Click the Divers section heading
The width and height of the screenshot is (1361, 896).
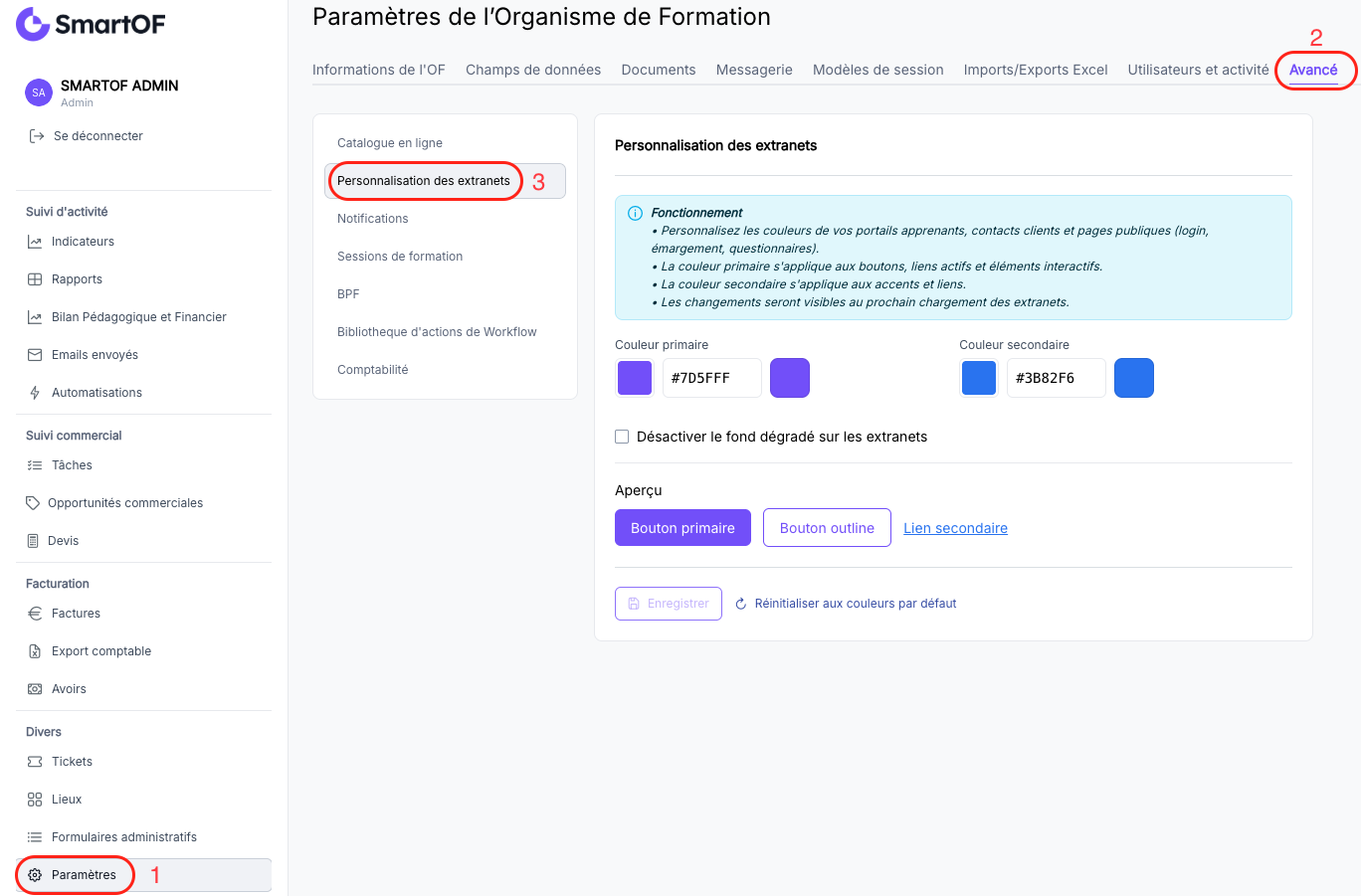pyautogui.click(x=44, y=732)
